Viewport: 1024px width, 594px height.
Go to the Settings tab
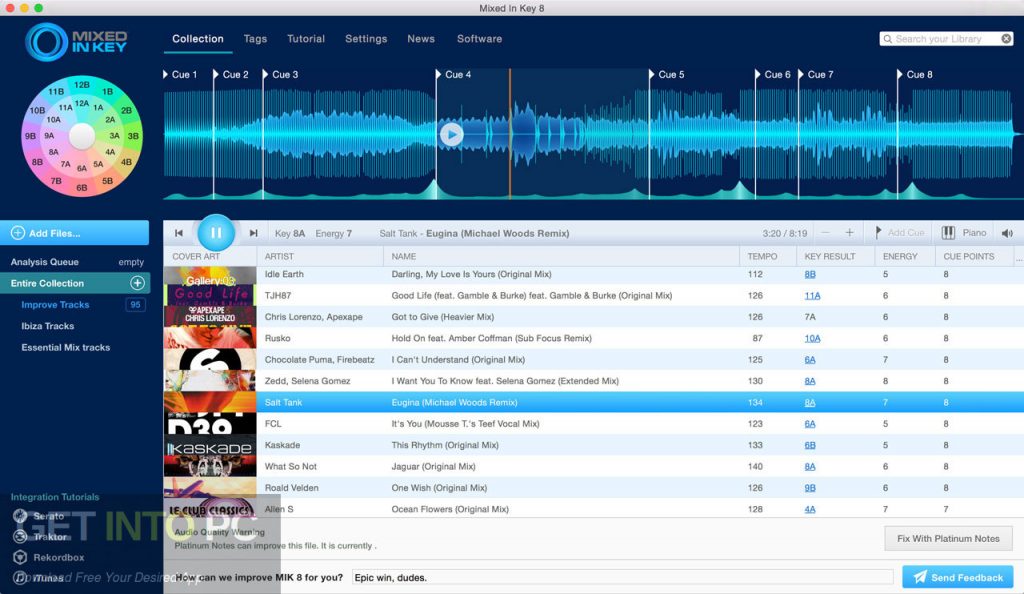(x=366, y=39)
